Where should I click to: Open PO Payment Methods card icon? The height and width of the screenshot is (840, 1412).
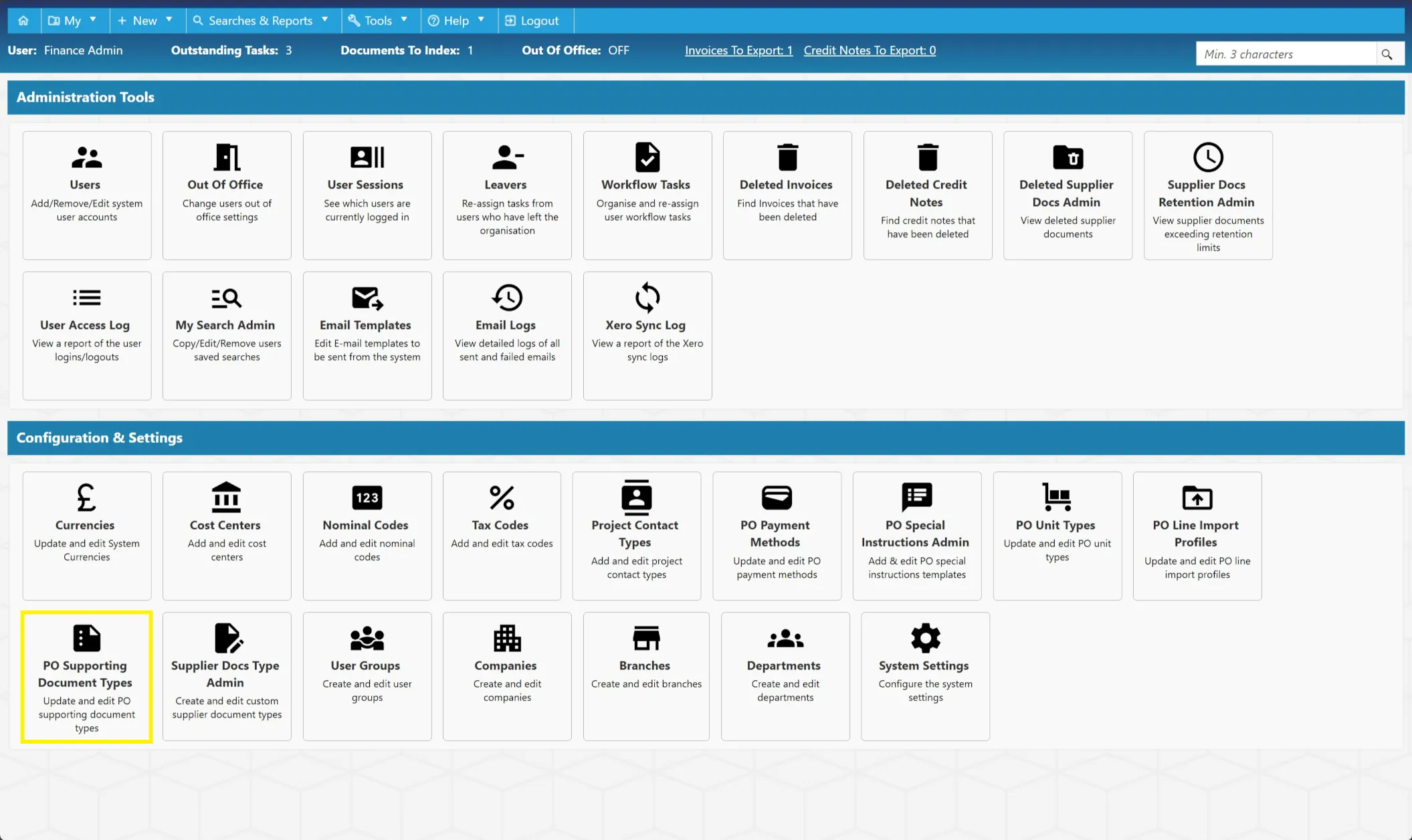click(x=777, y=498)
